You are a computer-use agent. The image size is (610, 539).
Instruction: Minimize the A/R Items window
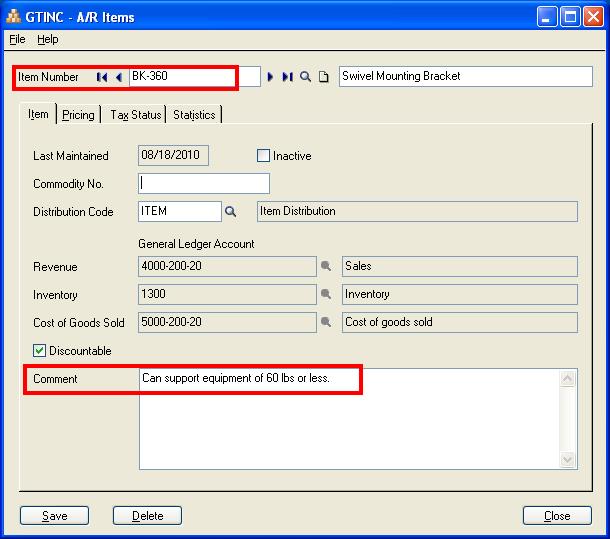point(547,17)
